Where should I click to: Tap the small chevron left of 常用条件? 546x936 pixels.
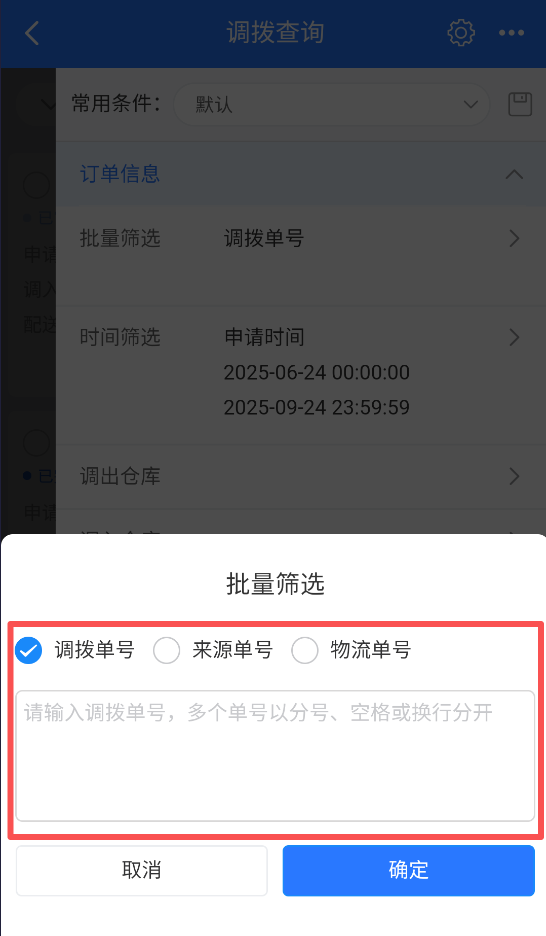click(x=47, y=105)
